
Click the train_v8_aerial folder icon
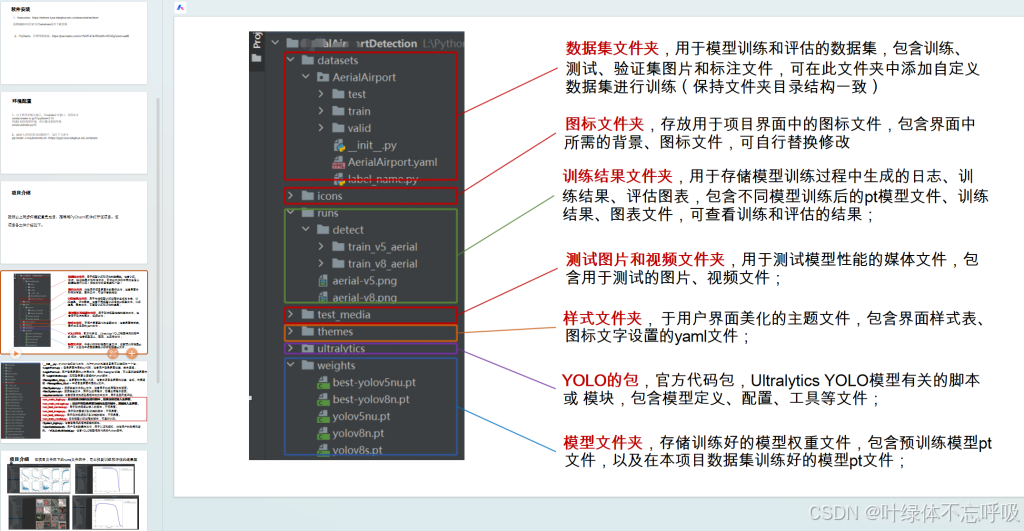pos(338,264)
